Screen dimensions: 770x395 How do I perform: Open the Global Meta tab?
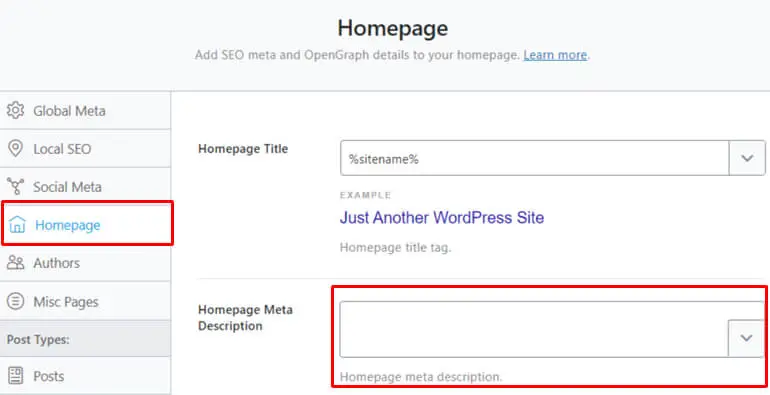[x=85, y=111]
